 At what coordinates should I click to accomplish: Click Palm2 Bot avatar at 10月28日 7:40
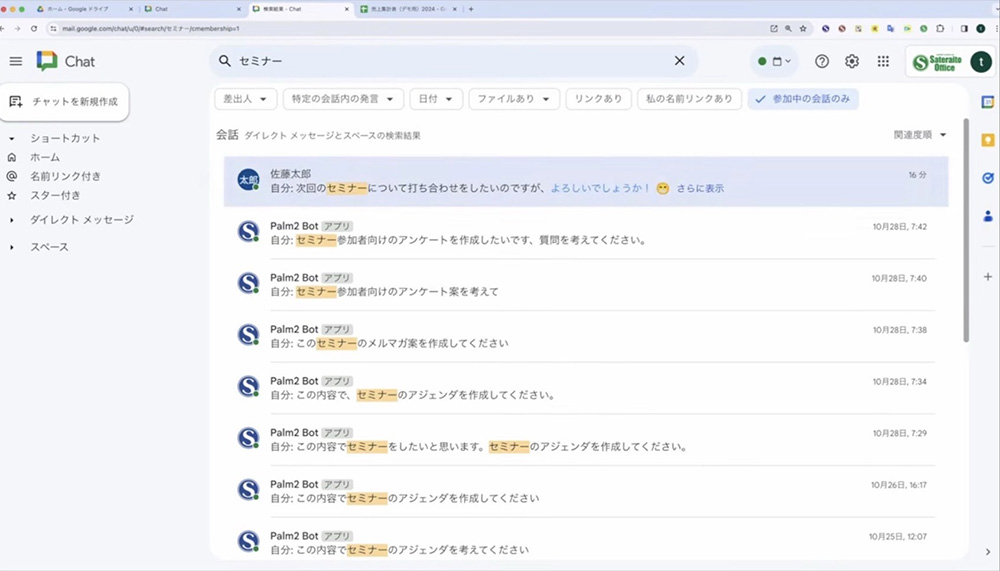pos(248,283)
